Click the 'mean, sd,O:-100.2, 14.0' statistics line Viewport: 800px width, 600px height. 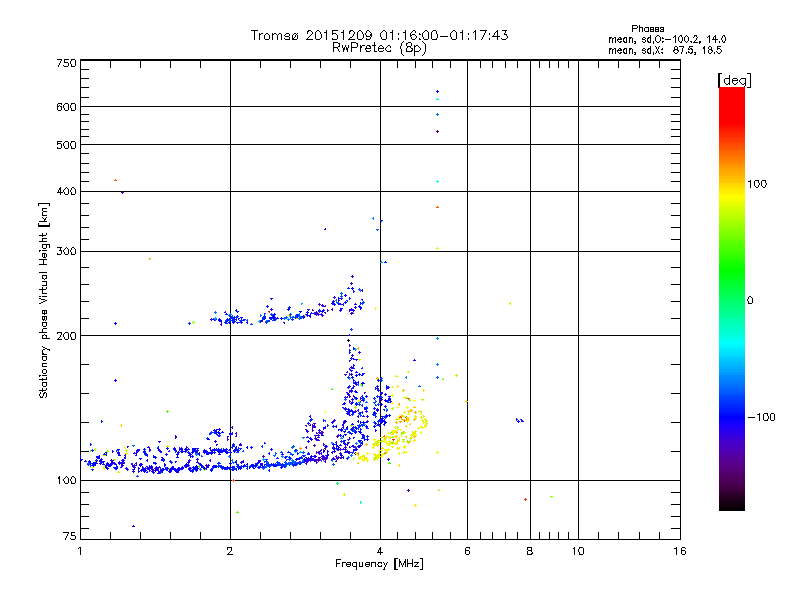(667, 39)
